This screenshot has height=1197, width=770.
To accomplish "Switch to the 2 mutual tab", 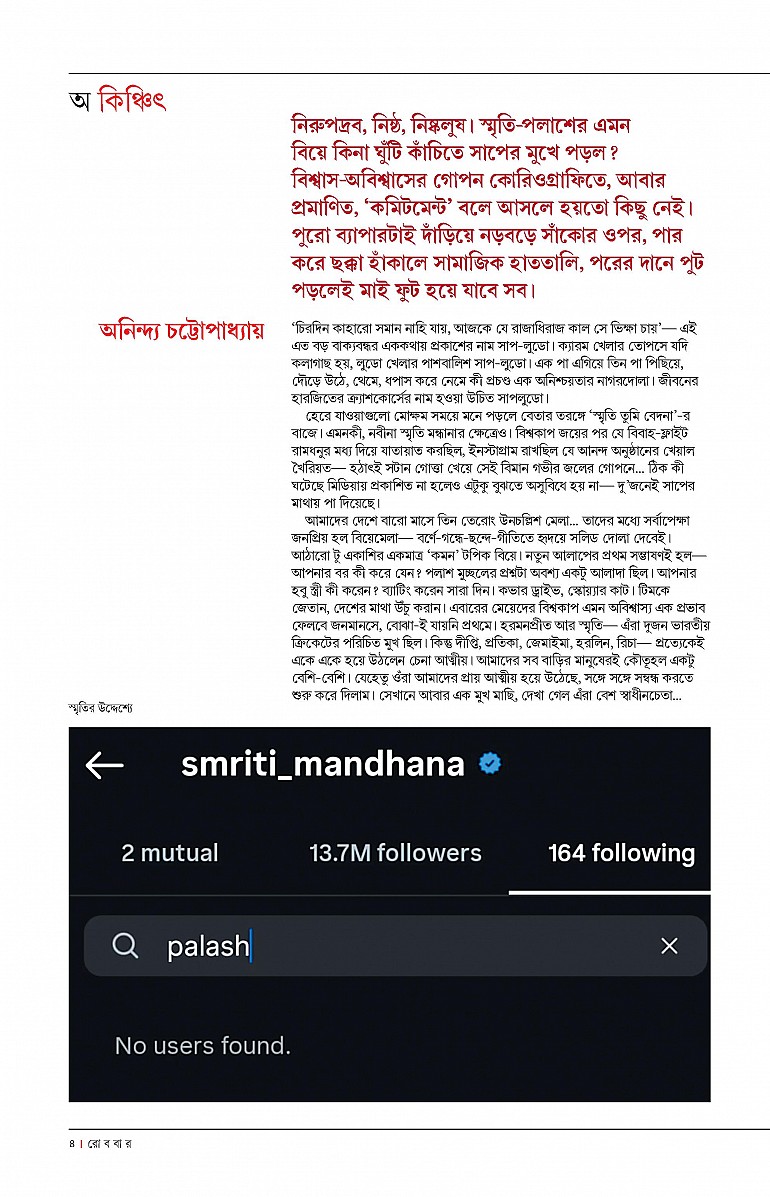I will pos(169,853).
